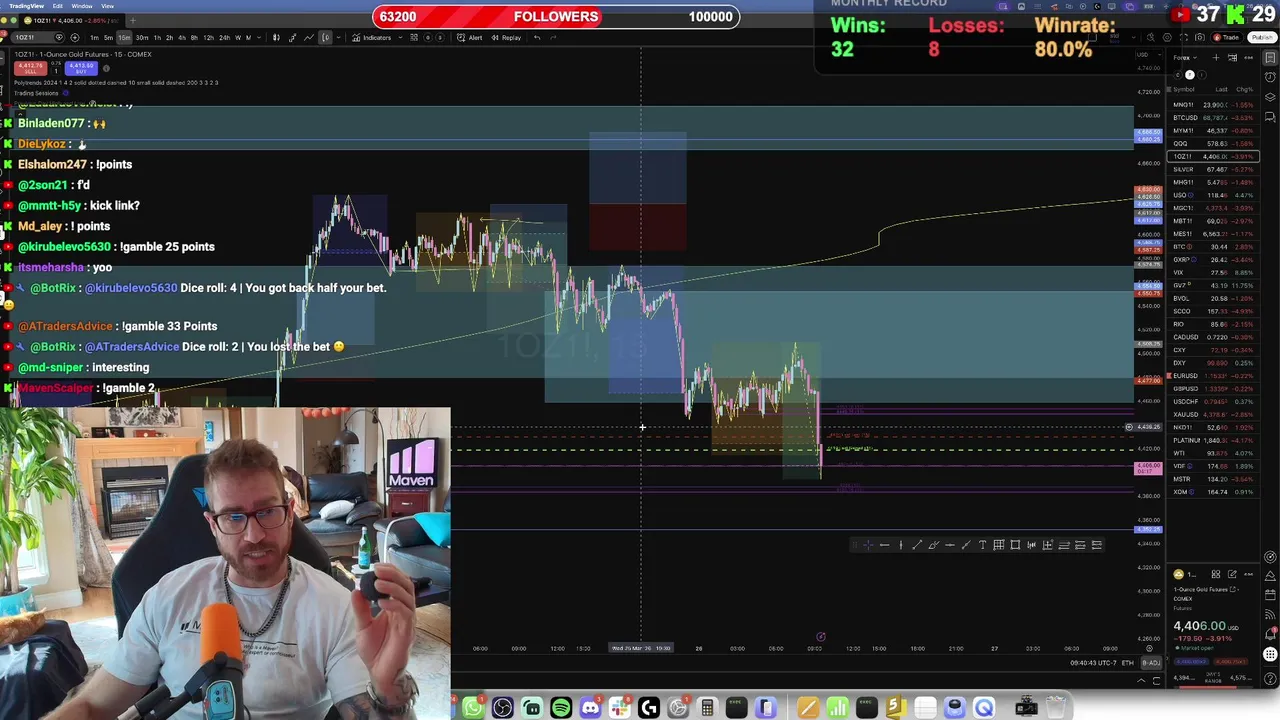
Task: Choose the line chart type icon
Action: pos(309,37)
